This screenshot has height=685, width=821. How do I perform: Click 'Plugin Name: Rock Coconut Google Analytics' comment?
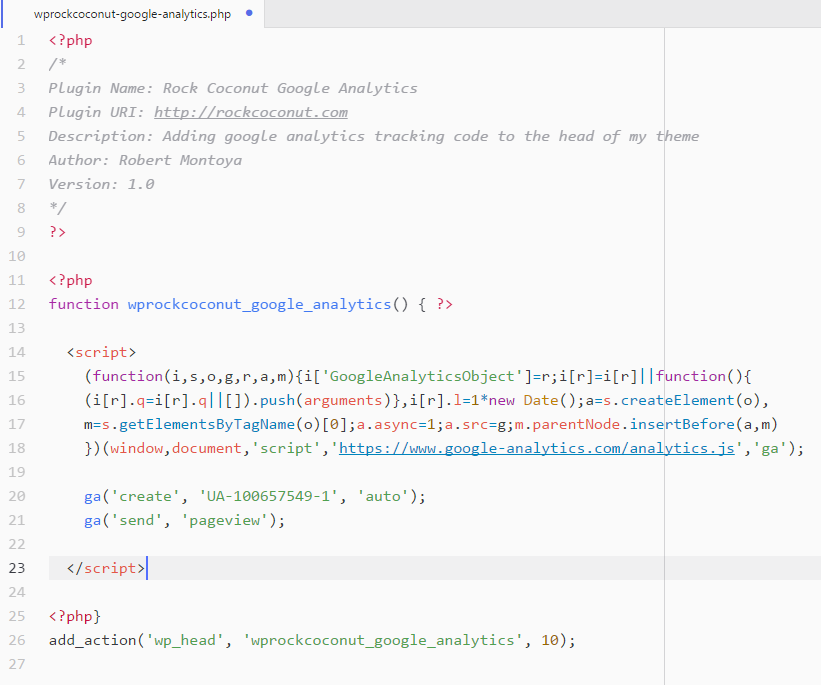point(233,89)
